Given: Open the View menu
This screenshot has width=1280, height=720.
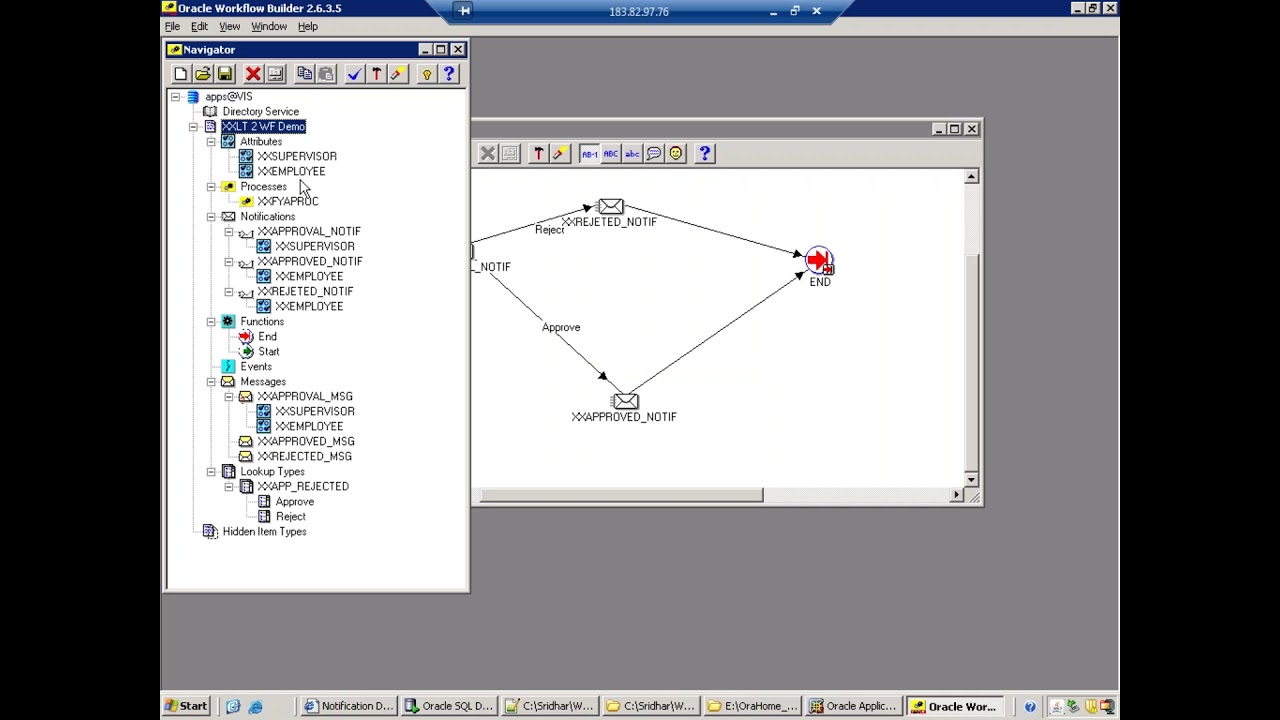Looking at the screenshot, I should pos(229,27).
